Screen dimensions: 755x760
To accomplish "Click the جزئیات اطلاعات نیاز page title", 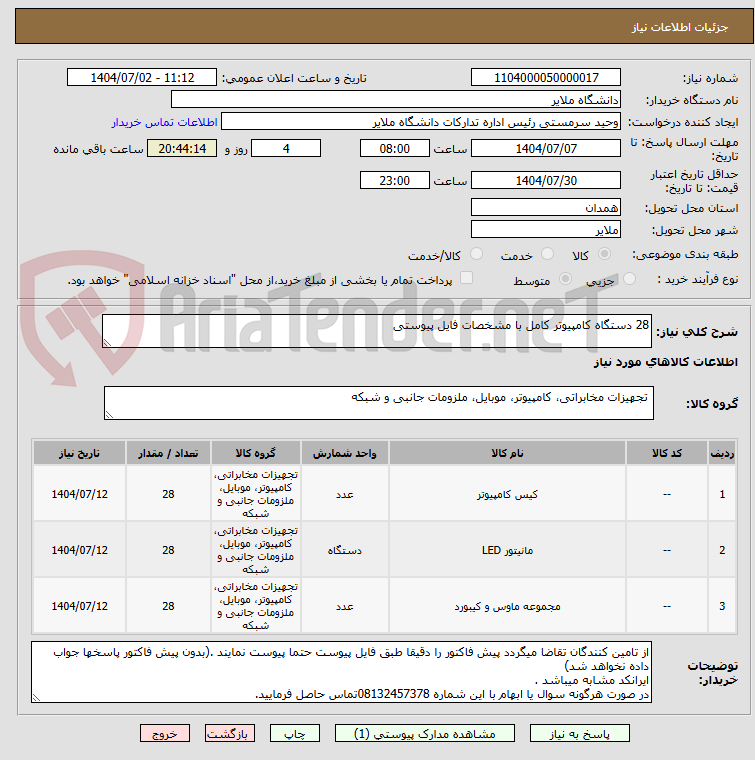I will (679, 27).
